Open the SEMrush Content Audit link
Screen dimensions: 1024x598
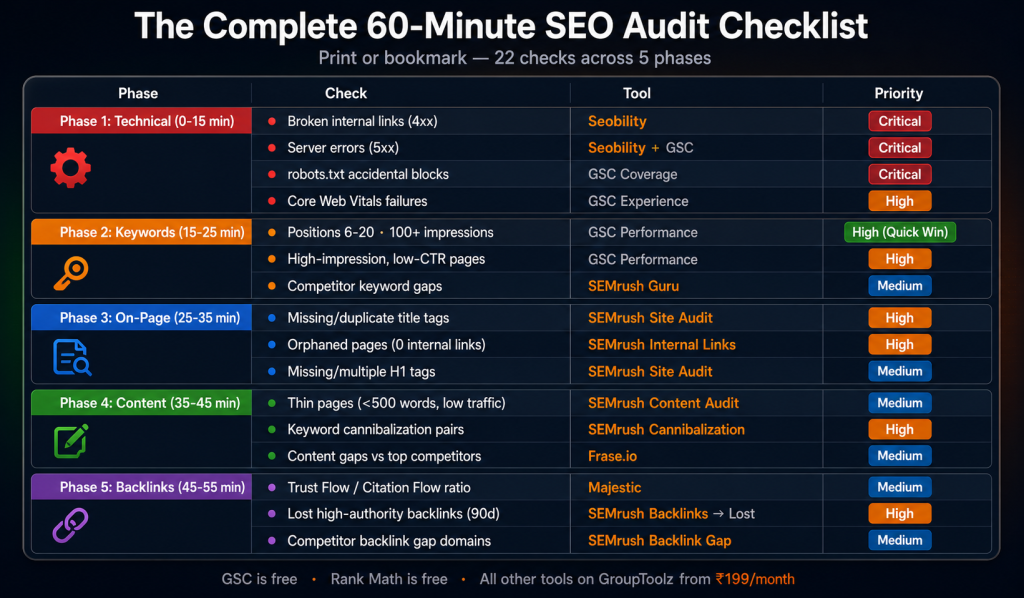[x=664, y=403]
